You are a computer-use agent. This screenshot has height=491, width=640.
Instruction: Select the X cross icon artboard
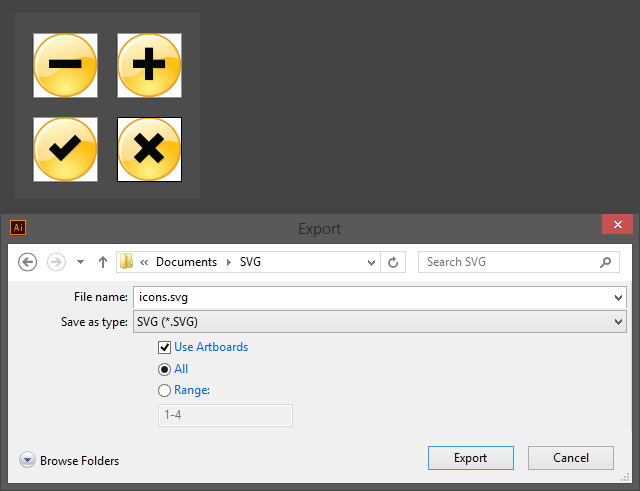149,149
